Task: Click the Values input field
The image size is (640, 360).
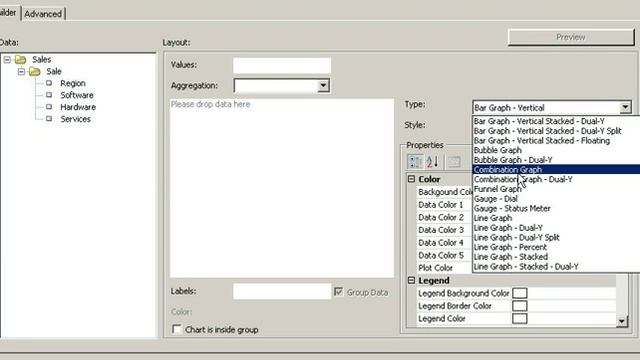Action: point(282,65)
